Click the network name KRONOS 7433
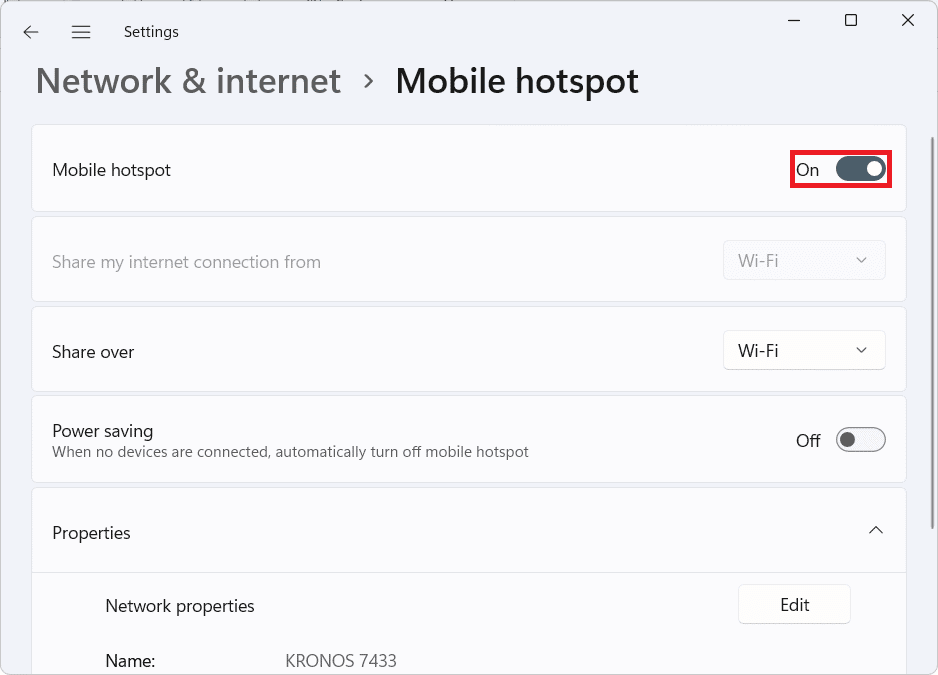The width and height of the screenshot is (938, 675). [x=340, y=660]
